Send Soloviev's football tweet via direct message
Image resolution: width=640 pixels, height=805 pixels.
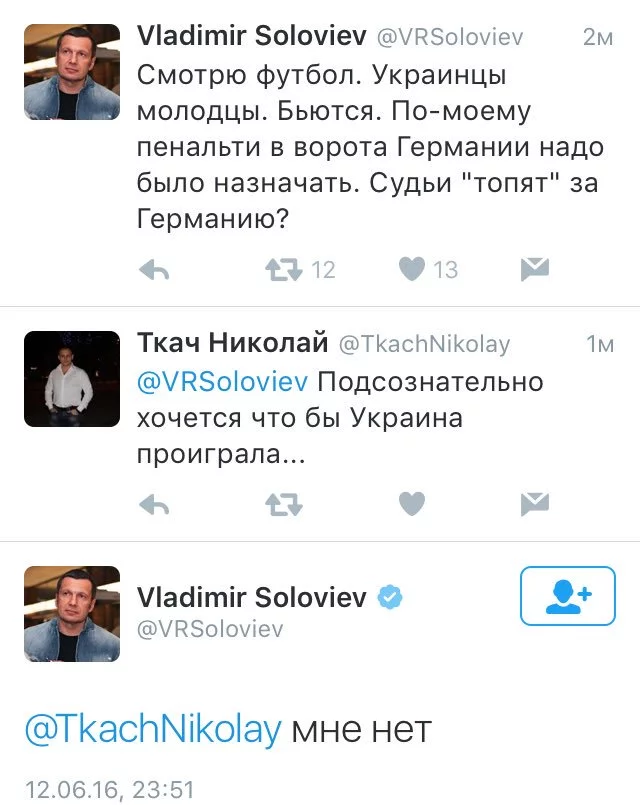coord(535,269)
